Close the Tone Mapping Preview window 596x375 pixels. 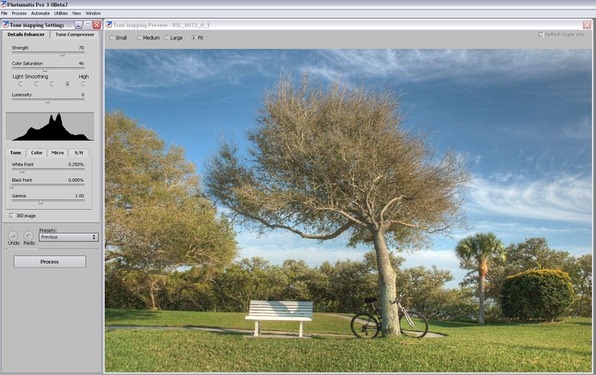tap(587, 25)
